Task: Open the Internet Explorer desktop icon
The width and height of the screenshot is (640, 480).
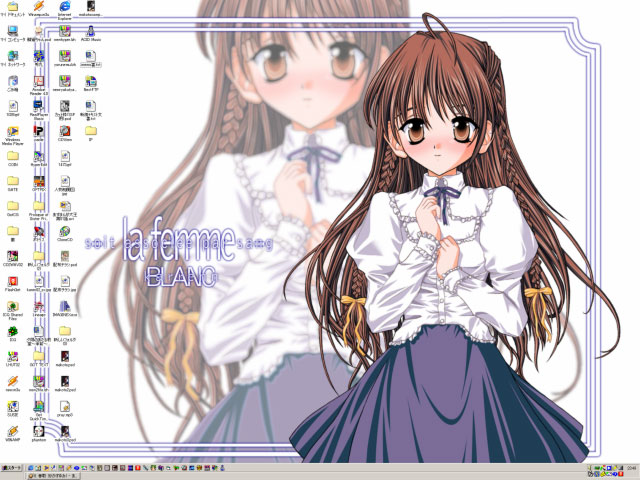Action: click(x=64, y=6)
